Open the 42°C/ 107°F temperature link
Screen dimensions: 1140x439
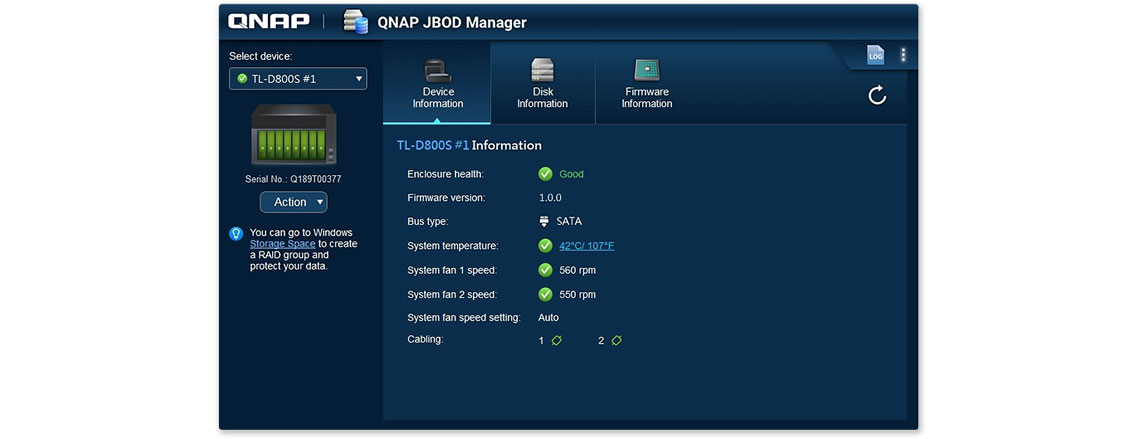pyautogui.click(x=587, y=246)
